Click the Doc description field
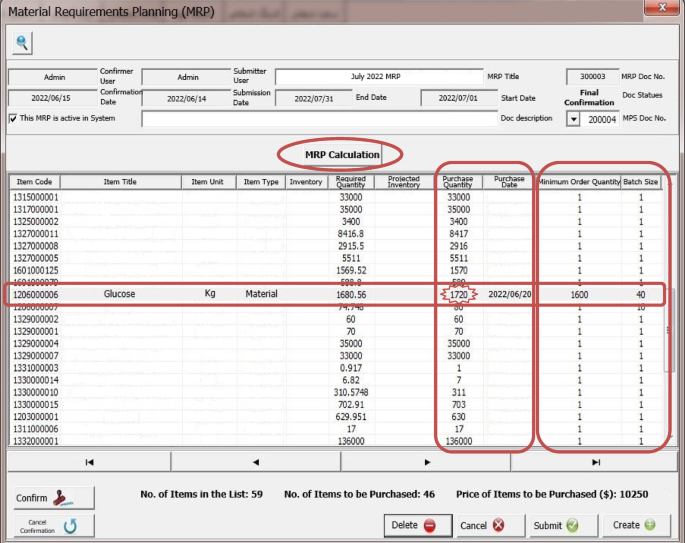This screenshot has height=543, width=685. [318, 119]
